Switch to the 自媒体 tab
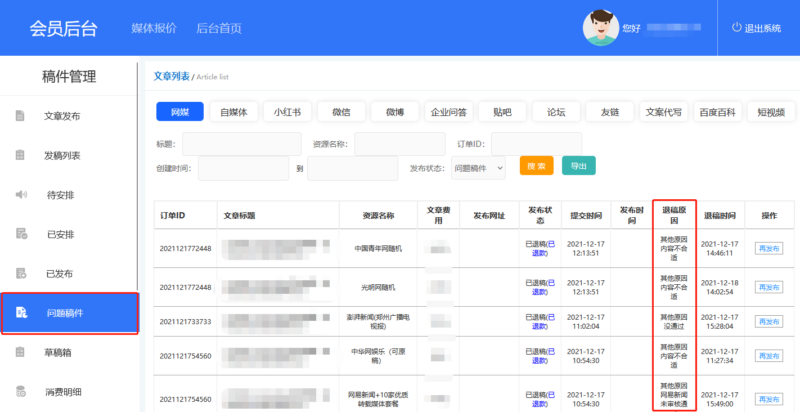 click(x=234, y=112)
